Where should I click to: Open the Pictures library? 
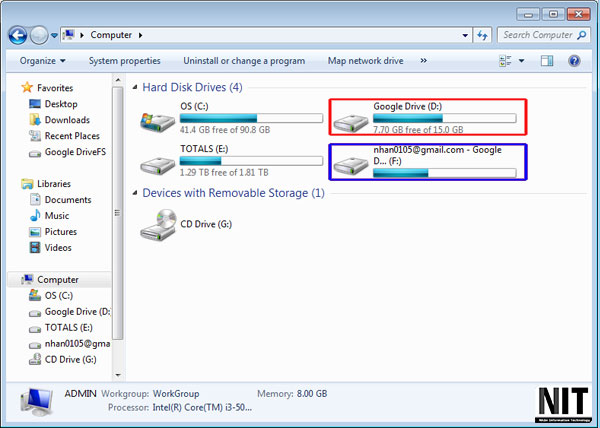(53, 232)
